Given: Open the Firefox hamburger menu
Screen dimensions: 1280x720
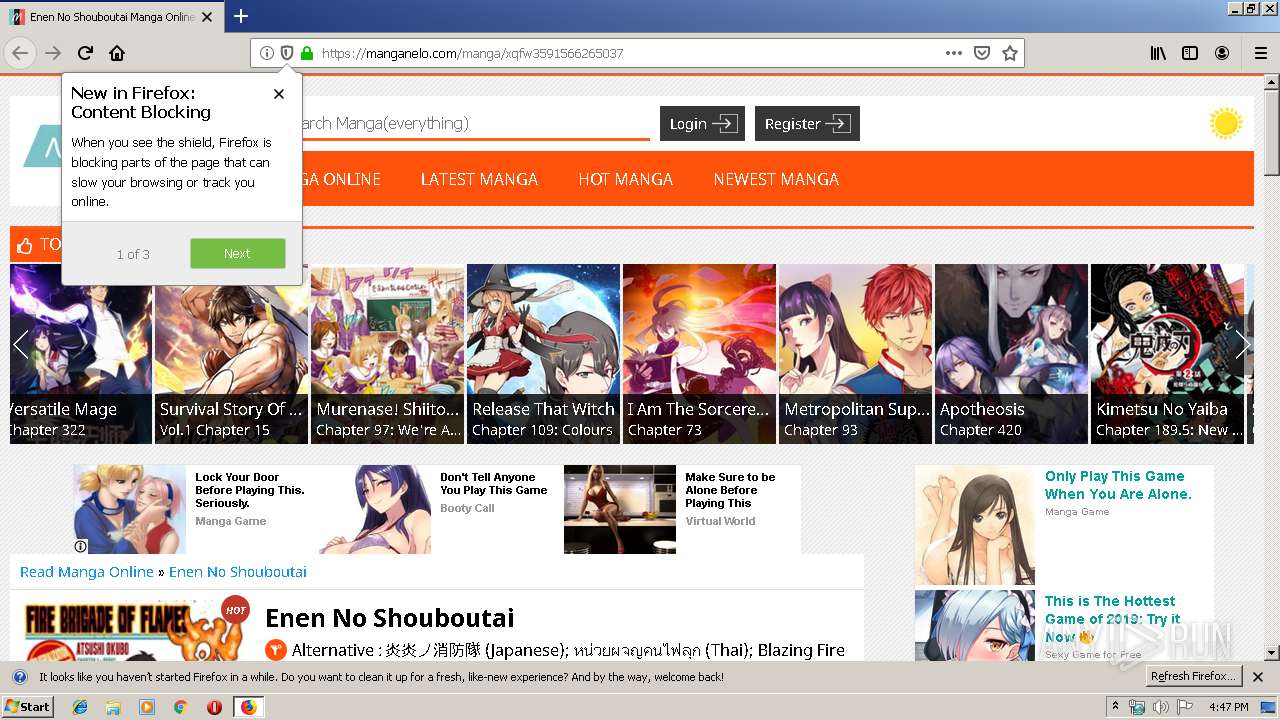Looking at the screenshot, I should coord(1260,53).
